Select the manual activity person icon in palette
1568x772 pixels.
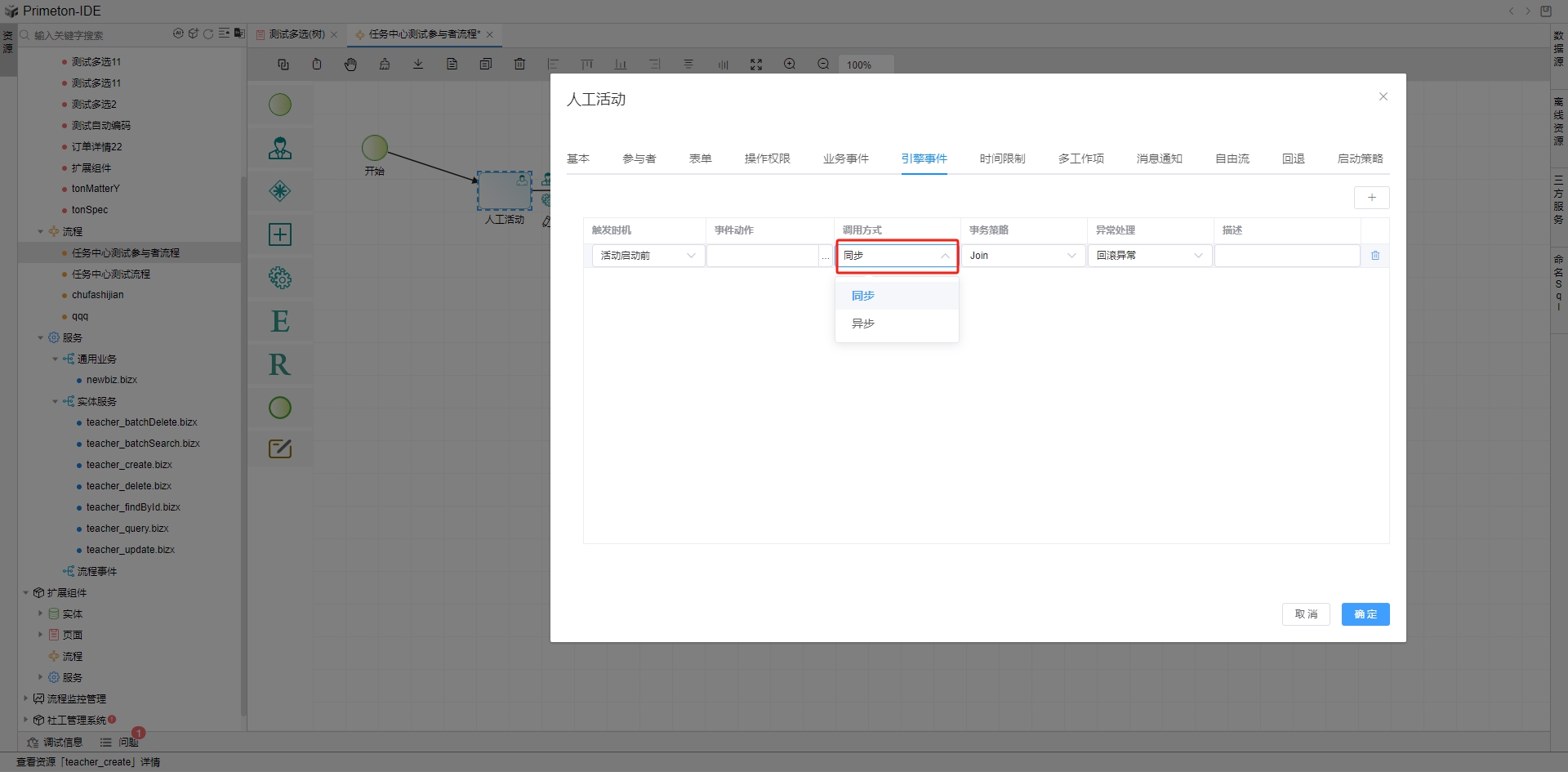tap(280, 148)
